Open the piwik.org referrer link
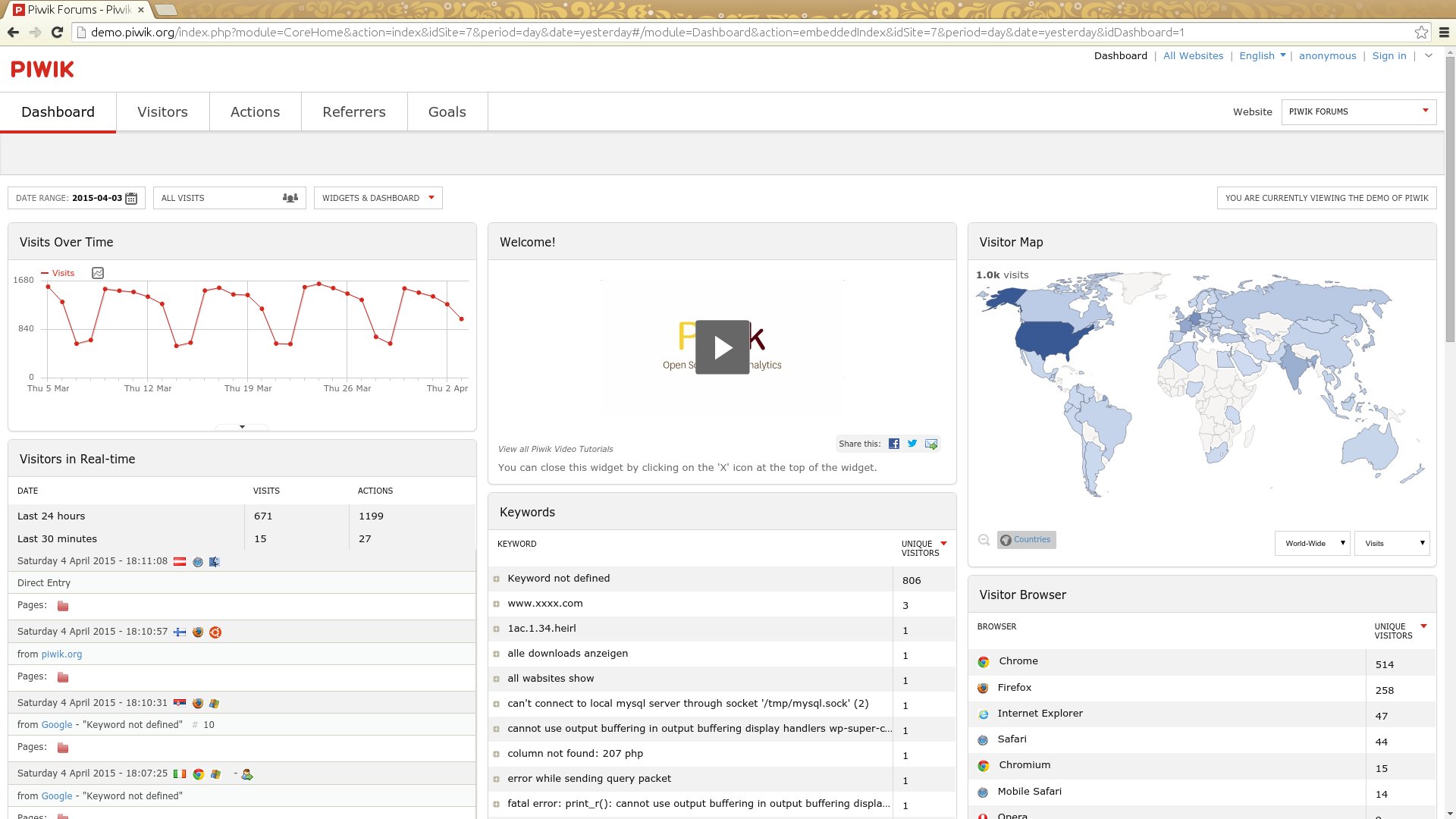Screen dimensions: 1456x819 click(x=61, y=654)
